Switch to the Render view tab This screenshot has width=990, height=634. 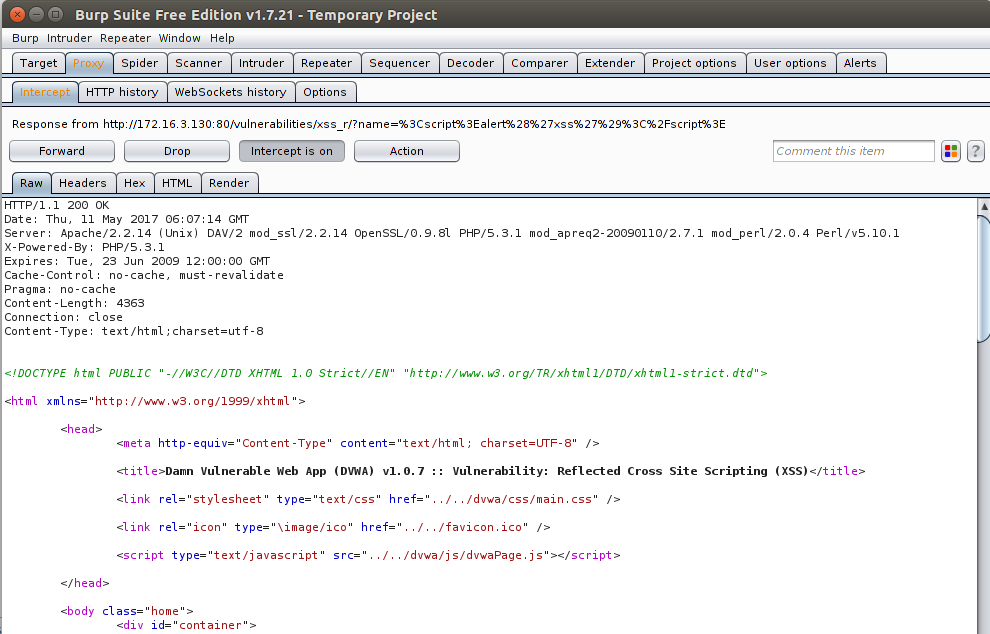tap(229, 183)
